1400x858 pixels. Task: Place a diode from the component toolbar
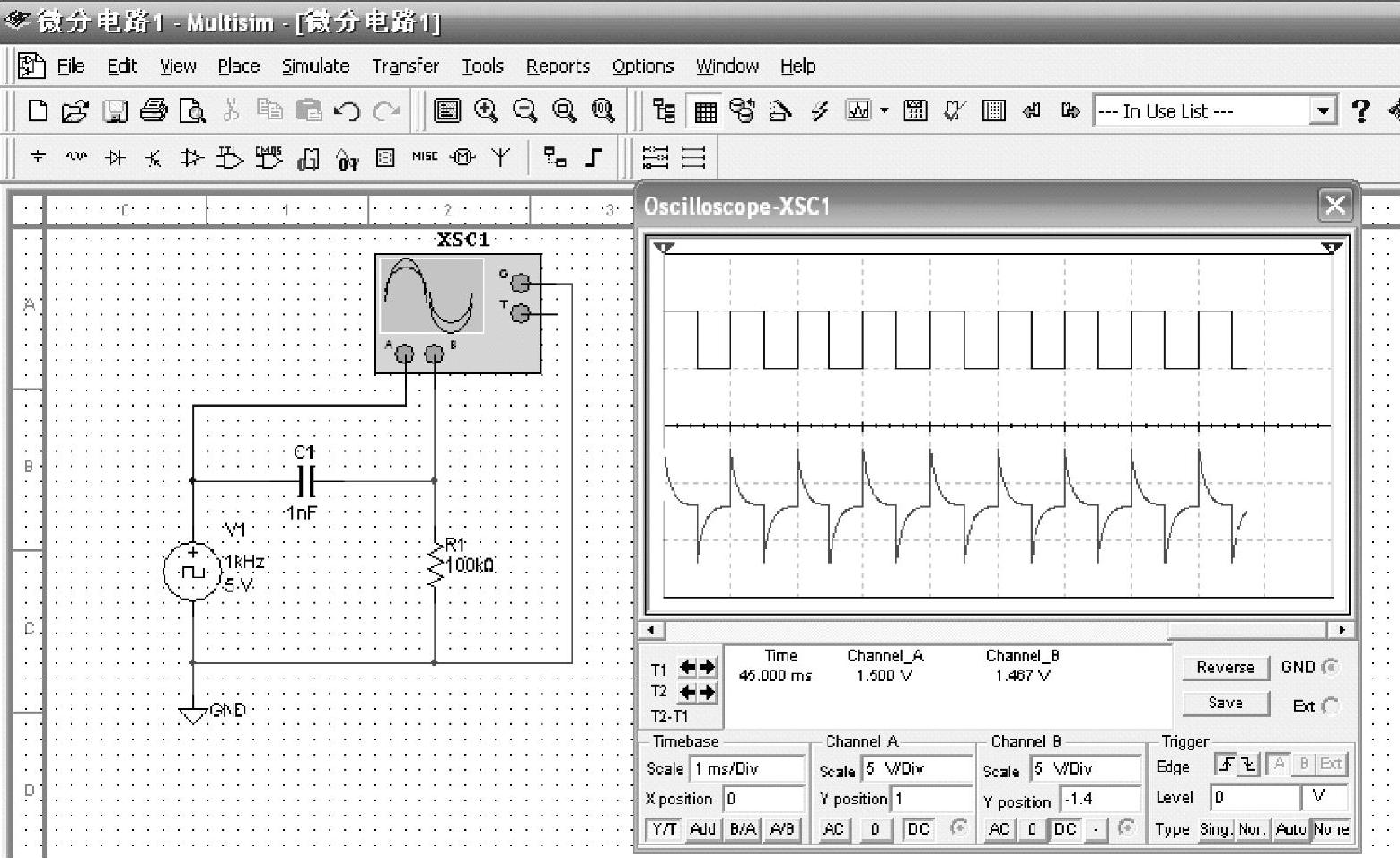pos(115,158)
